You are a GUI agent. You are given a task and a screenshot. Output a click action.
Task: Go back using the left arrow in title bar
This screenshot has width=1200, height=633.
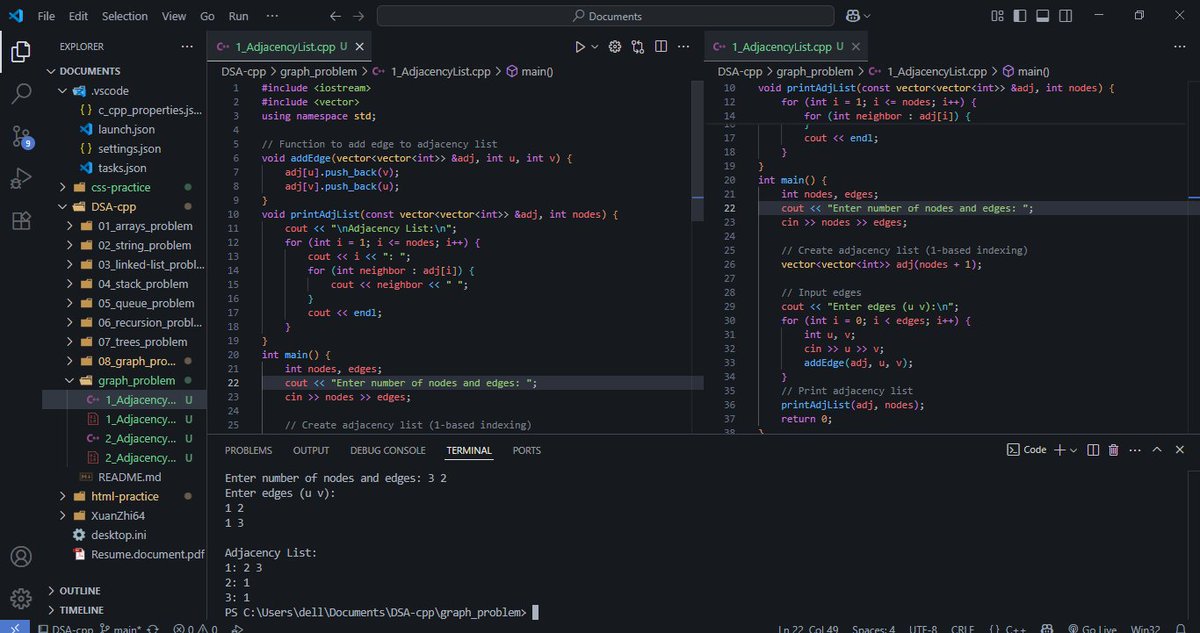pos(335,16)
